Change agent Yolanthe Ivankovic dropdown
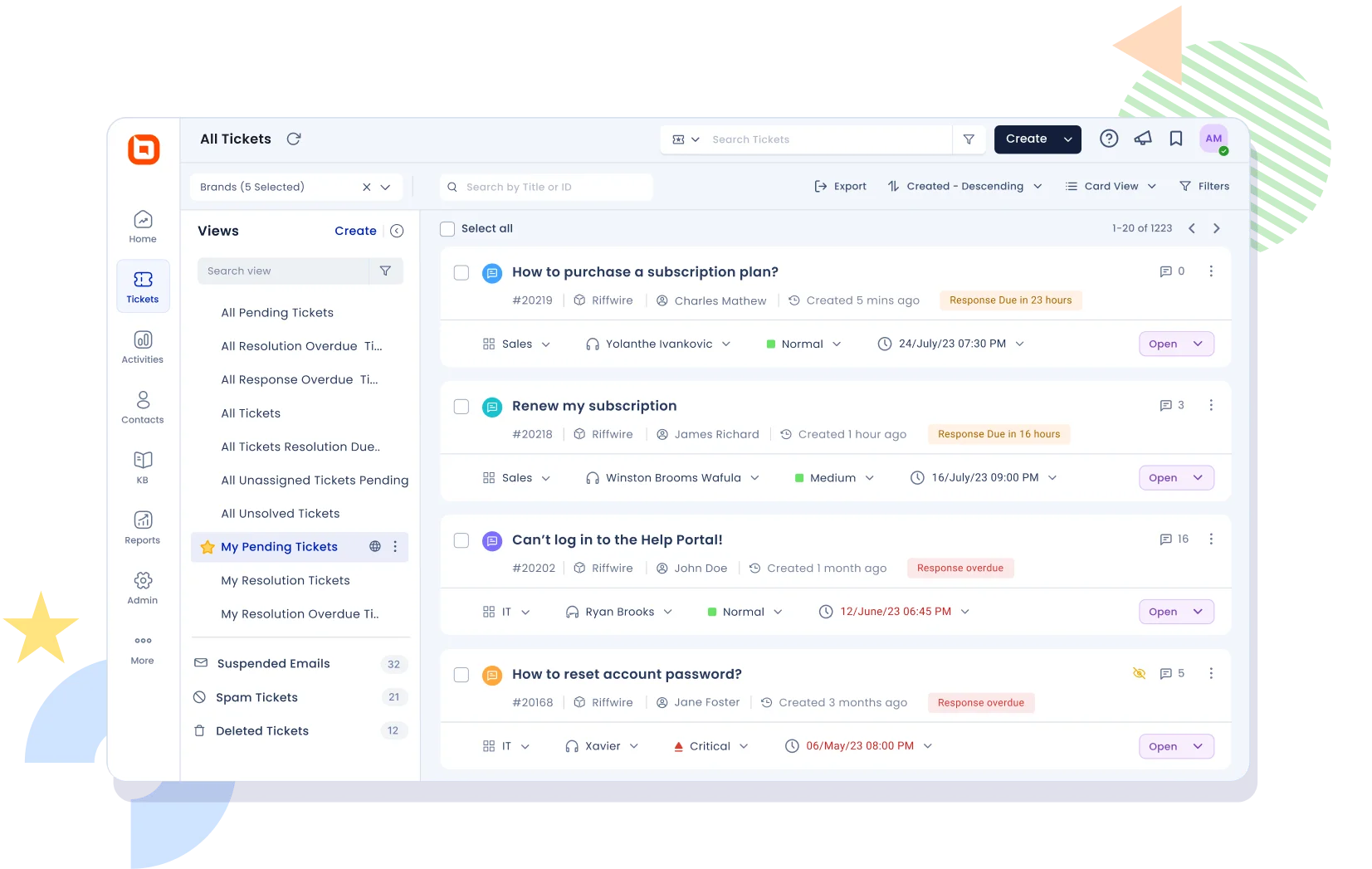 click(658, 344)
